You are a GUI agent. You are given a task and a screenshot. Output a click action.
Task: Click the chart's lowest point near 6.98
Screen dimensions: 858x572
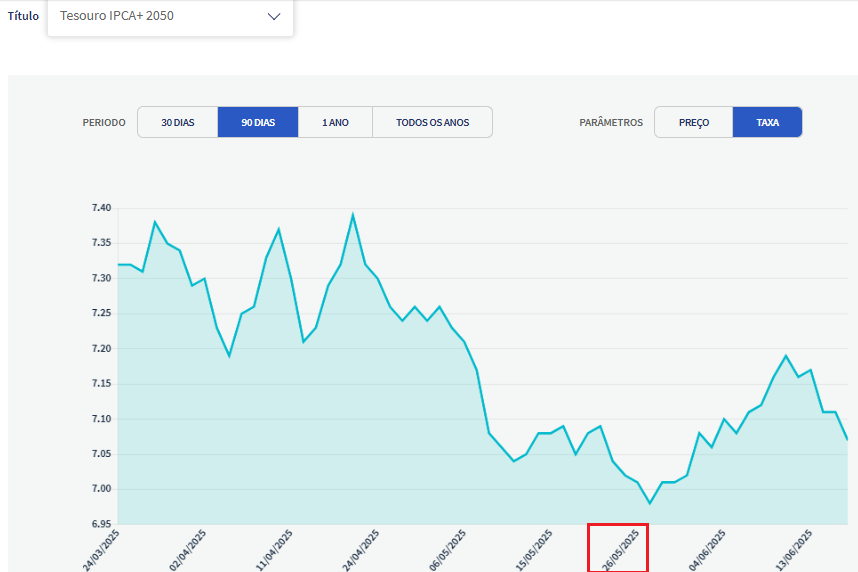click(x=650, y=503)
